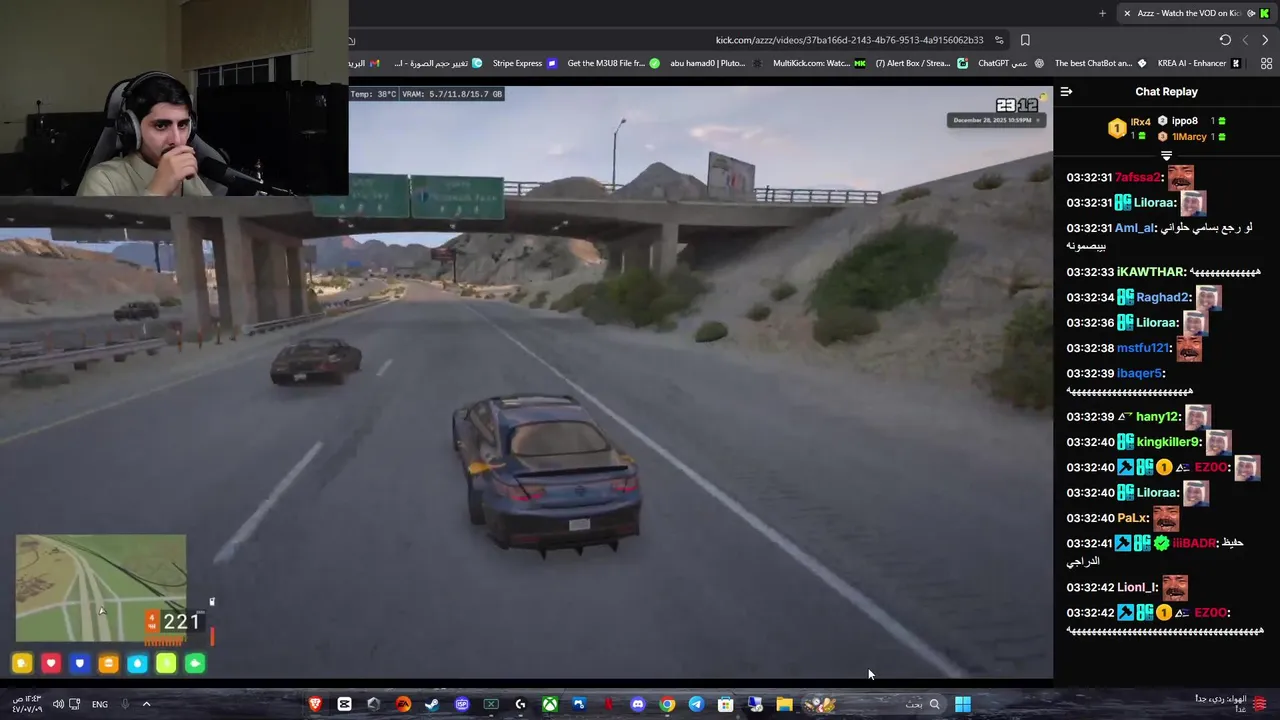Open a new tab with plus icon
The image size is (1280, 720).
pyautogui.click(x=1102, y=13)
